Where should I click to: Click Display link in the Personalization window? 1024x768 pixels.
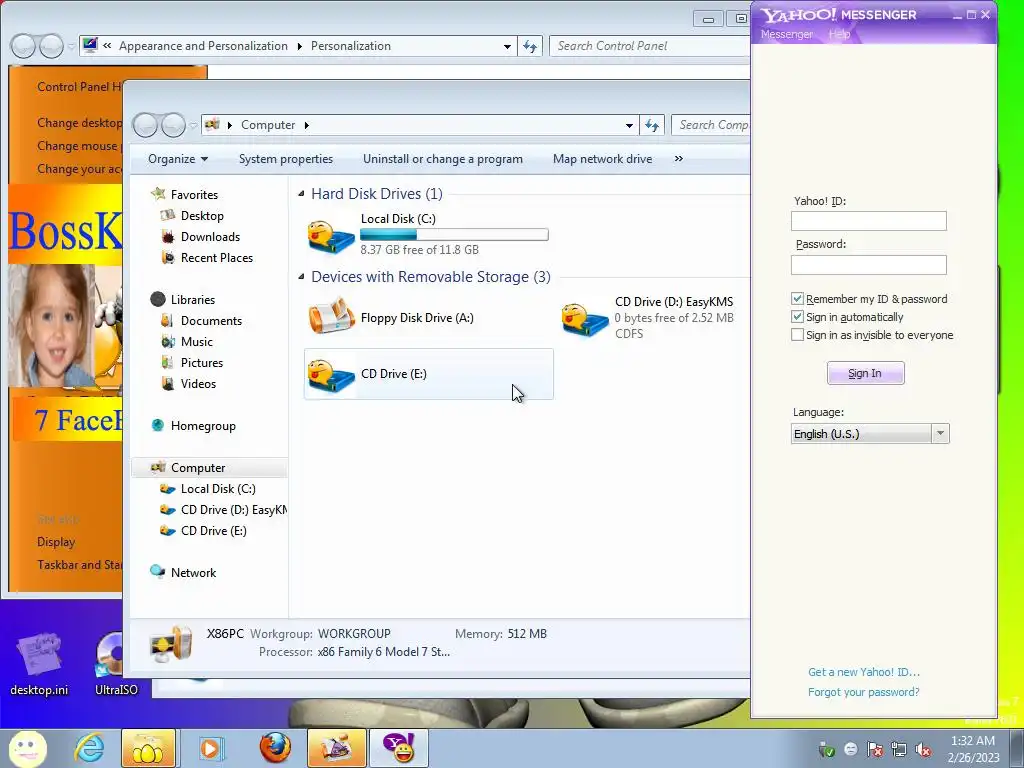point(56,541)
